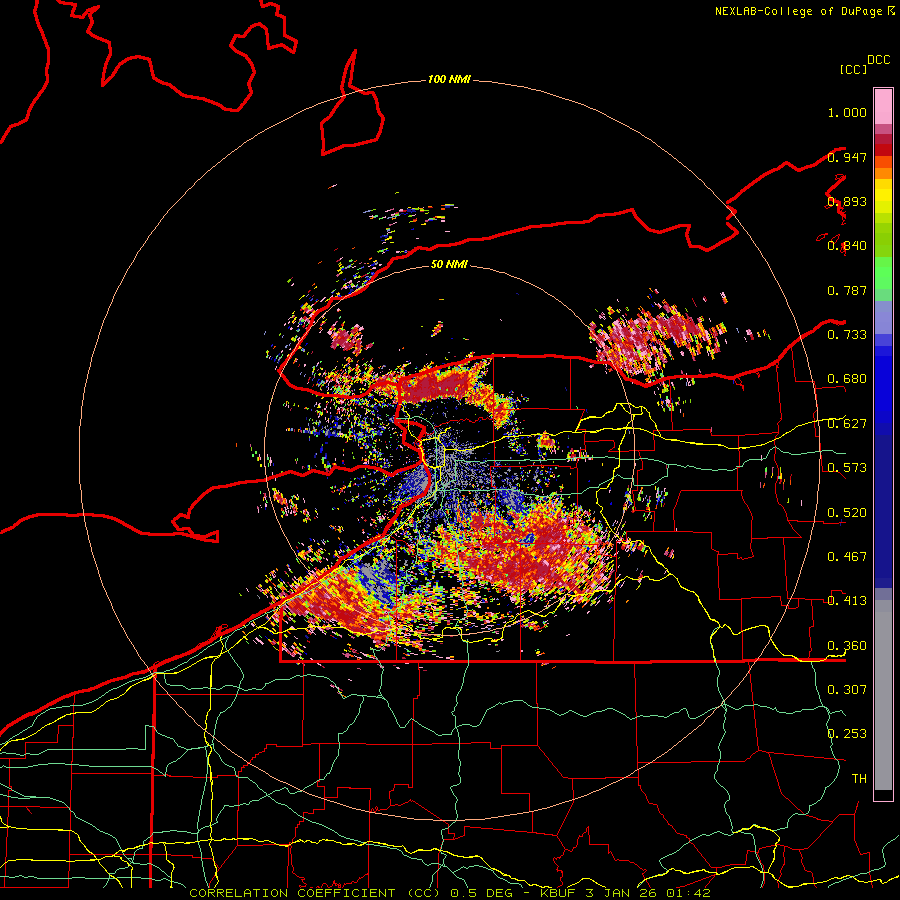Click the 0.573 color scale value

tap(847, 468)
